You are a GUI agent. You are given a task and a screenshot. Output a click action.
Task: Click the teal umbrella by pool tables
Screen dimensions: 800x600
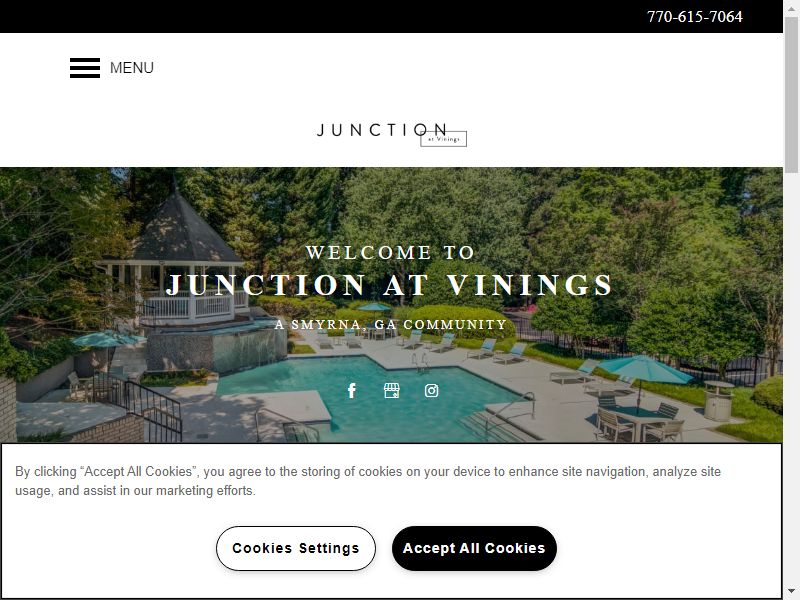point(644,371)
